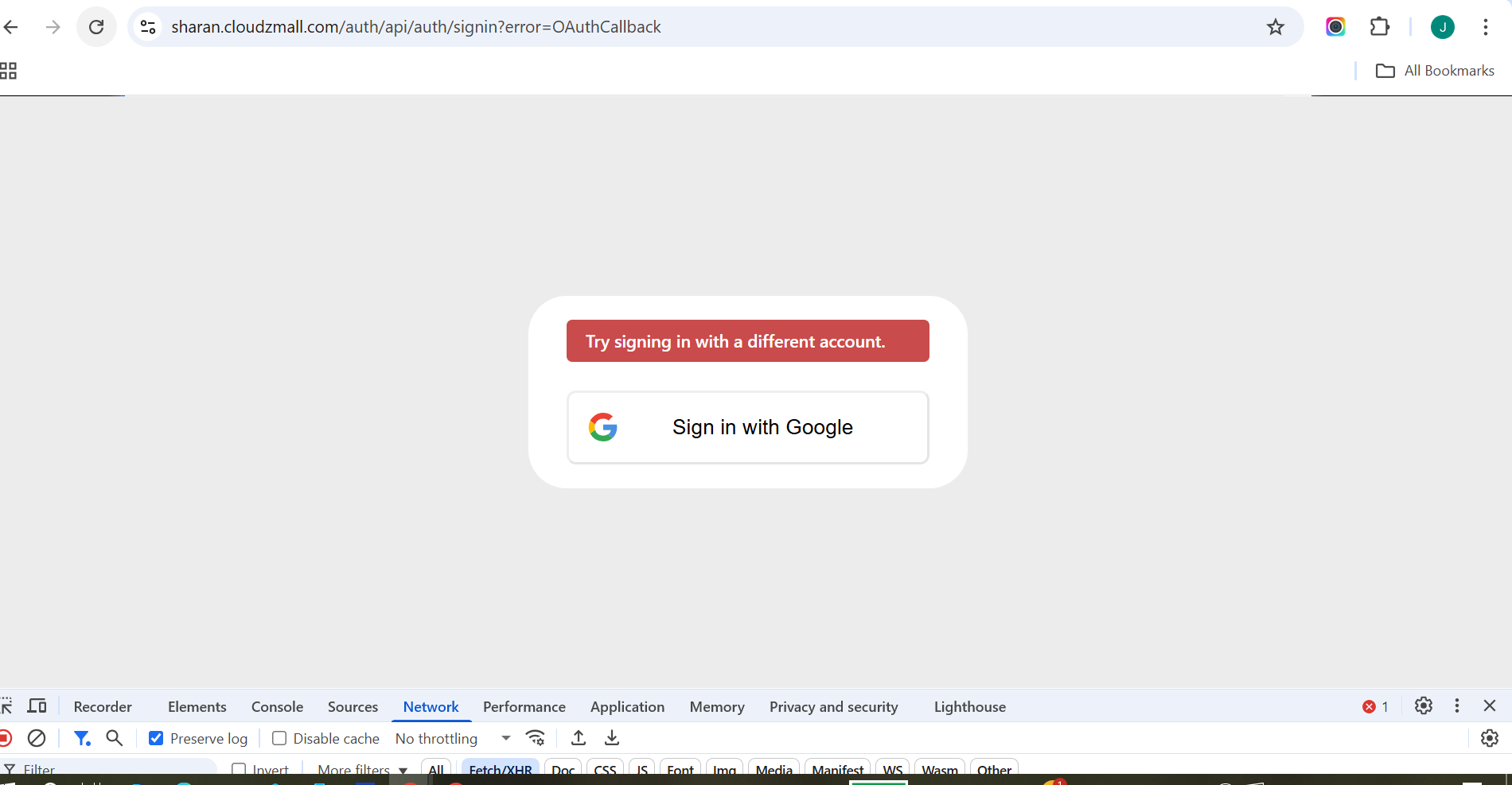The image size is (1512, 785).
Task: Open the Extensions puzzle menu
Action: [x=1380, y=27]
